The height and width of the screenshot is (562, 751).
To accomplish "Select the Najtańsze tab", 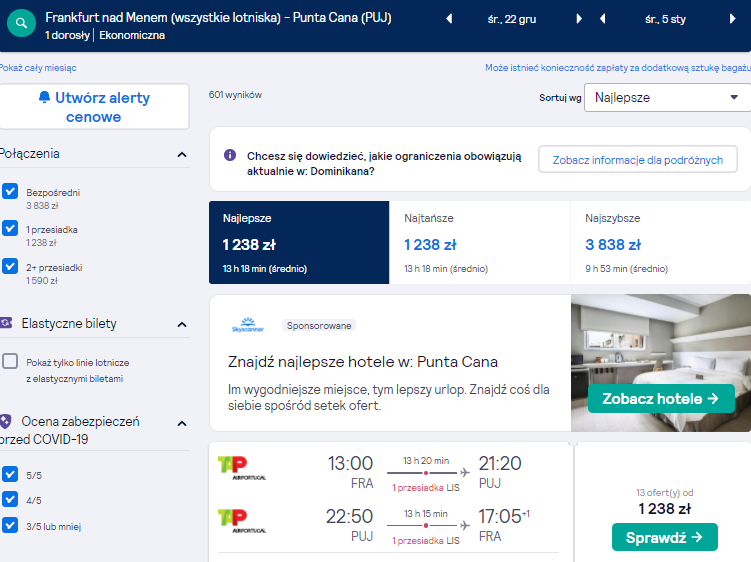I will coord(479,242).
